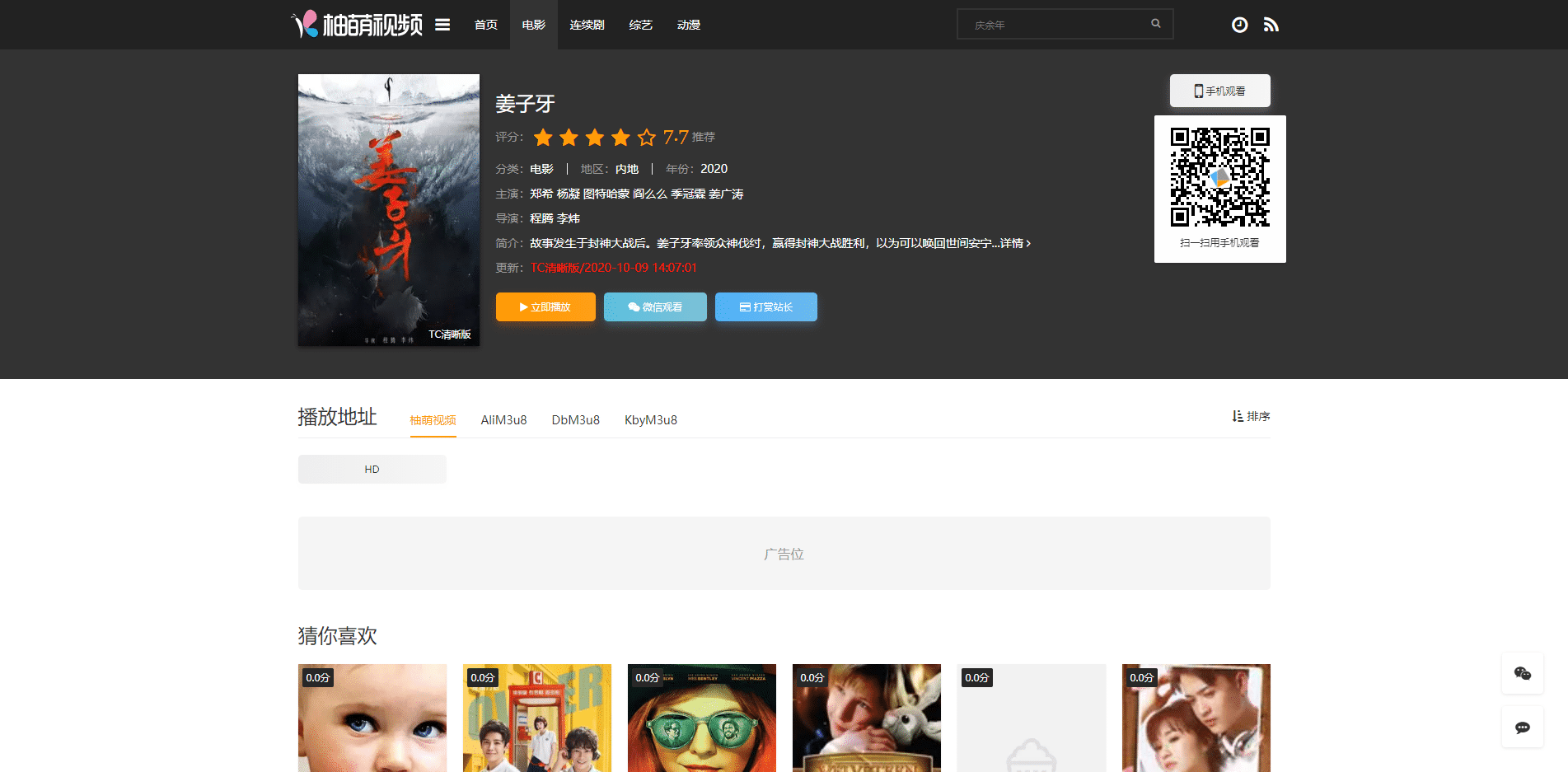Viewport: 1568px width, 772px height.
Task: Click actor 图特哈蒙 link
Action: 606,194
